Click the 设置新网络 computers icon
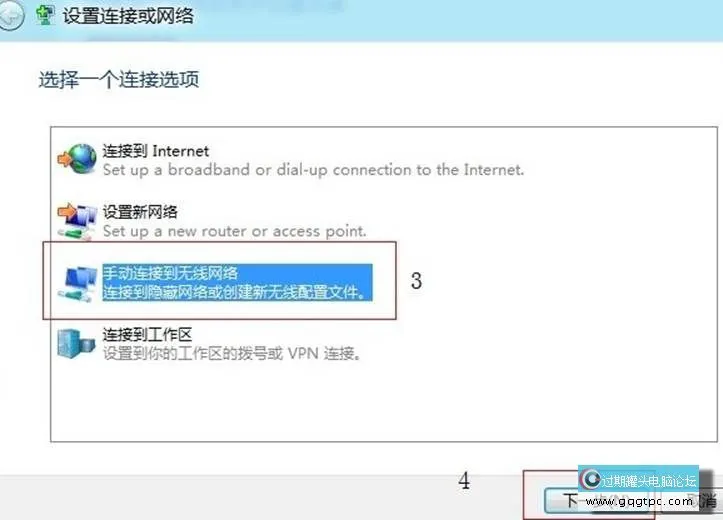723x520 pixels. (x=77, y=221)
